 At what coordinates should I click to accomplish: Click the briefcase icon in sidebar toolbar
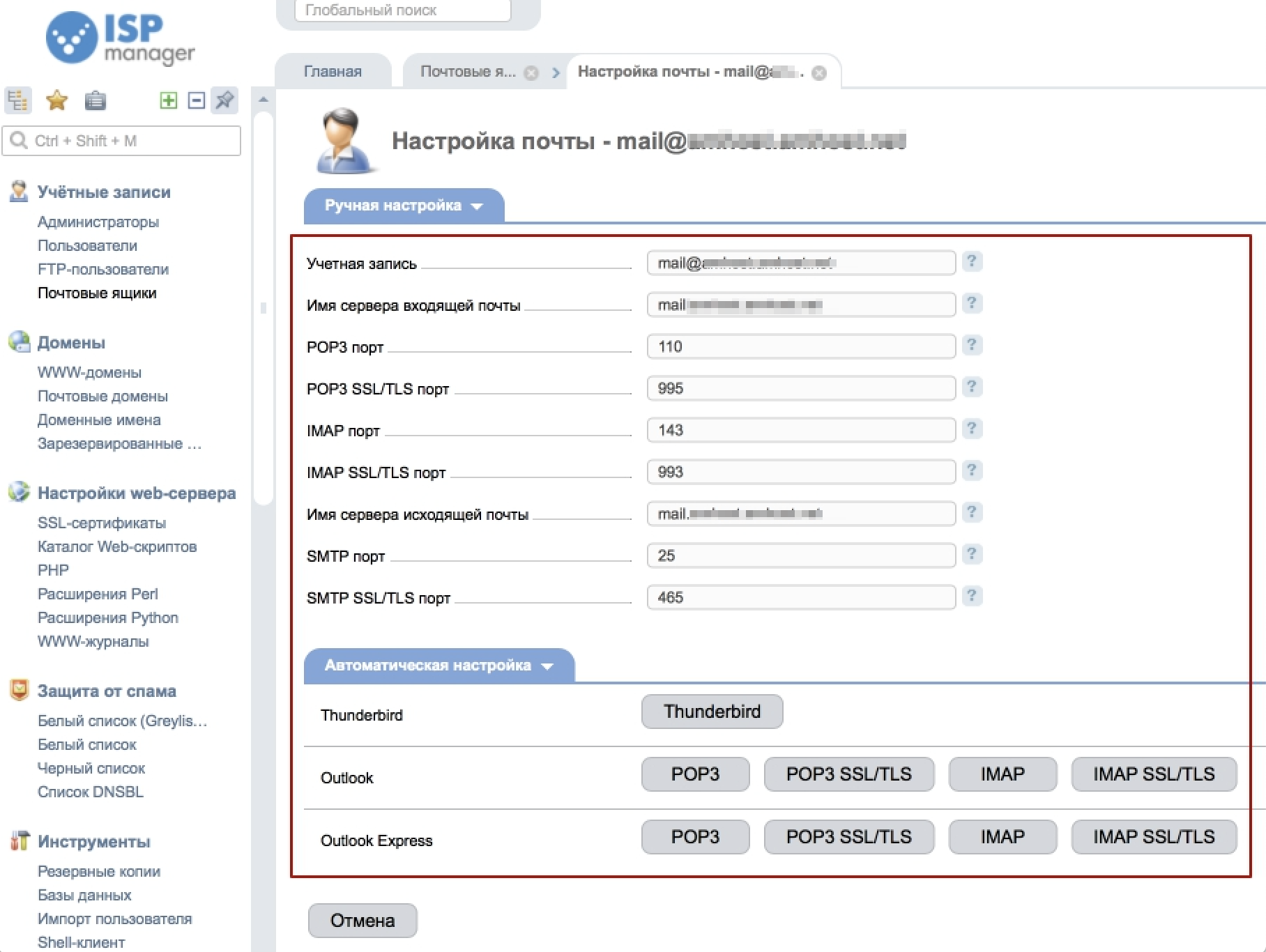click(x=96, y=101)
